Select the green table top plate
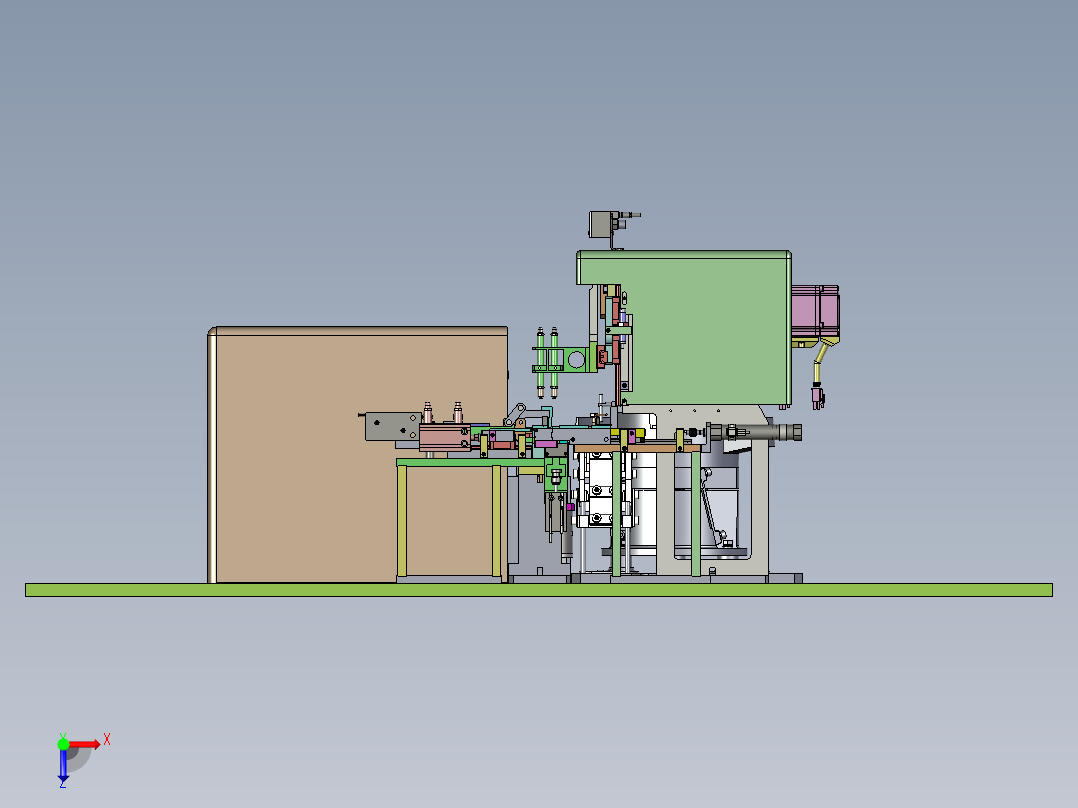This screenshot has height=808, width=1078. point(470,463)
